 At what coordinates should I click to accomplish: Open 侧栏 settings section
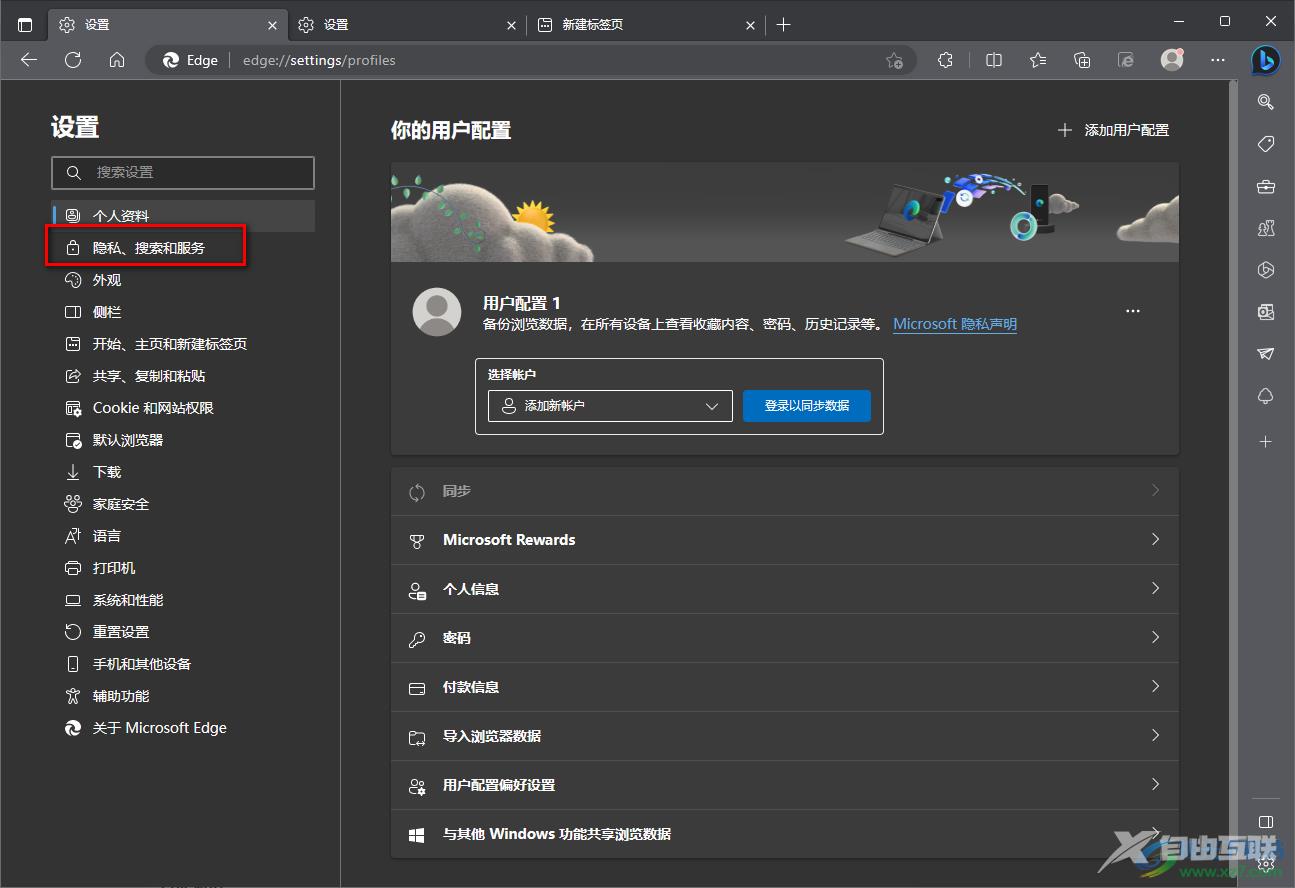[183, 312]
